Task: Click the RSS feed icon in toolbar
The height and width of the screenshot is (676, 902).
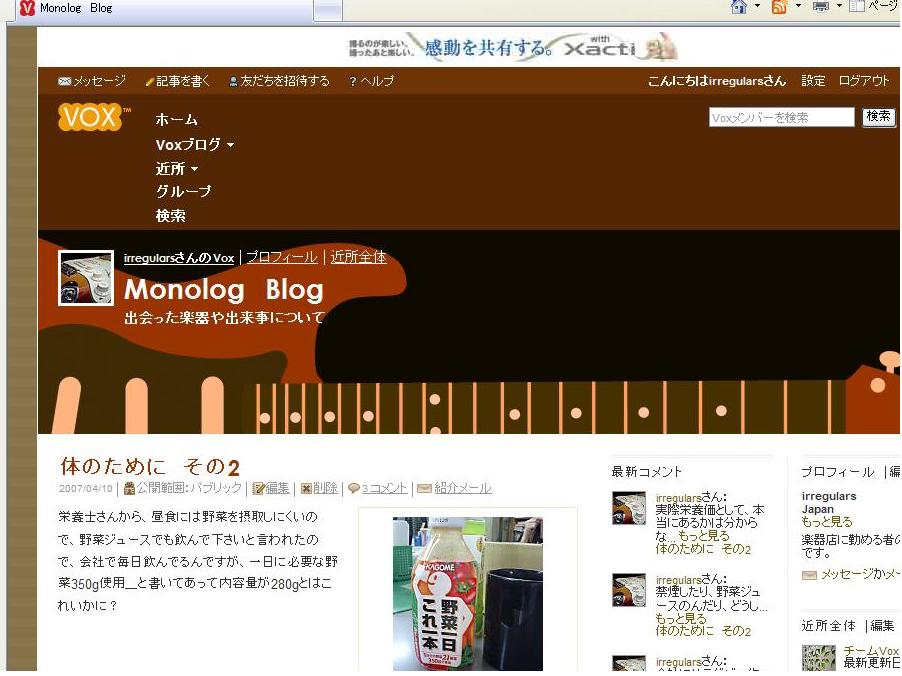Action: (779, 7)
